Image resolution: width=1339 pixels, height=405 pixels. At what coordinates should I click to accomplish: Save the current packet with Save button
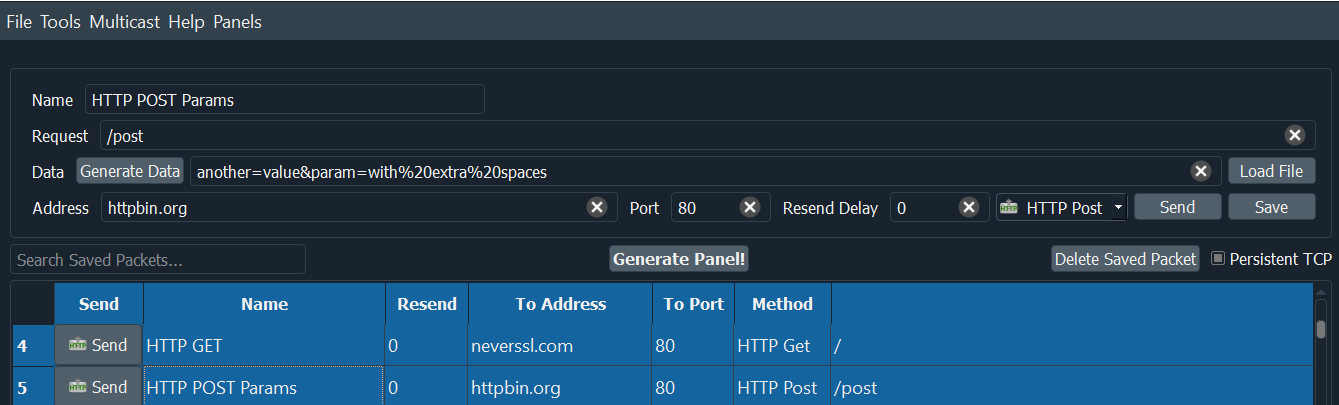tap(1271, 207)
